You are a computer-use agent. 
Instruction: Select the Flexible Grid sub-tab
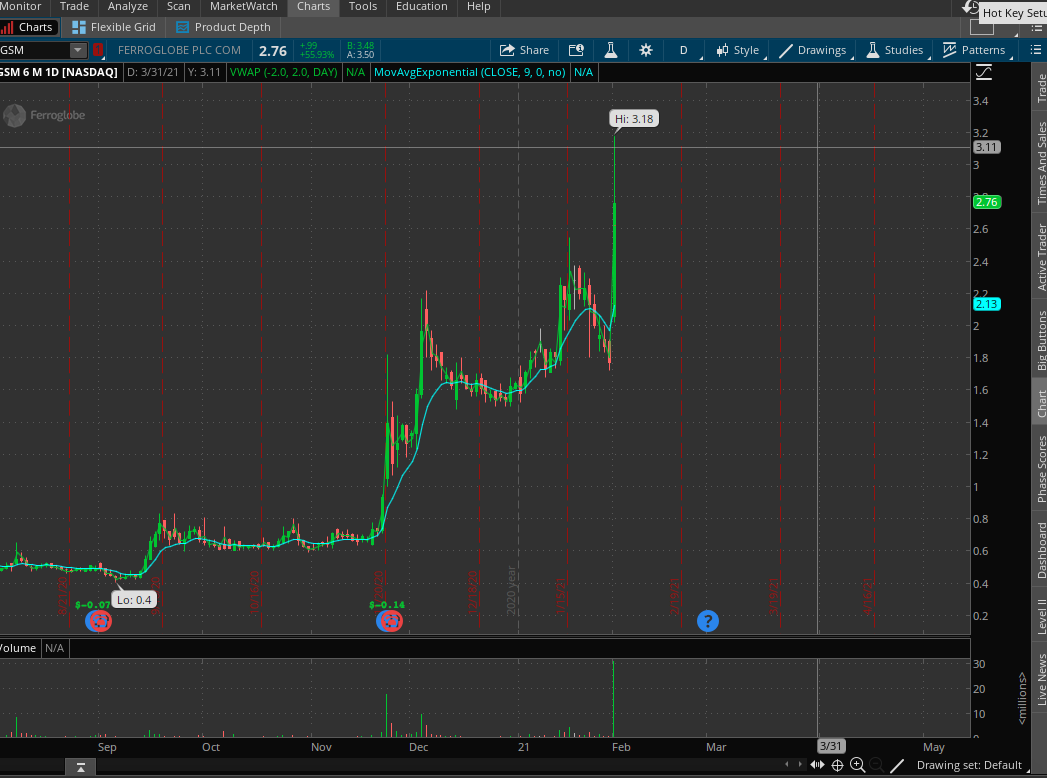pyautogui.click(x=114, y=27)
